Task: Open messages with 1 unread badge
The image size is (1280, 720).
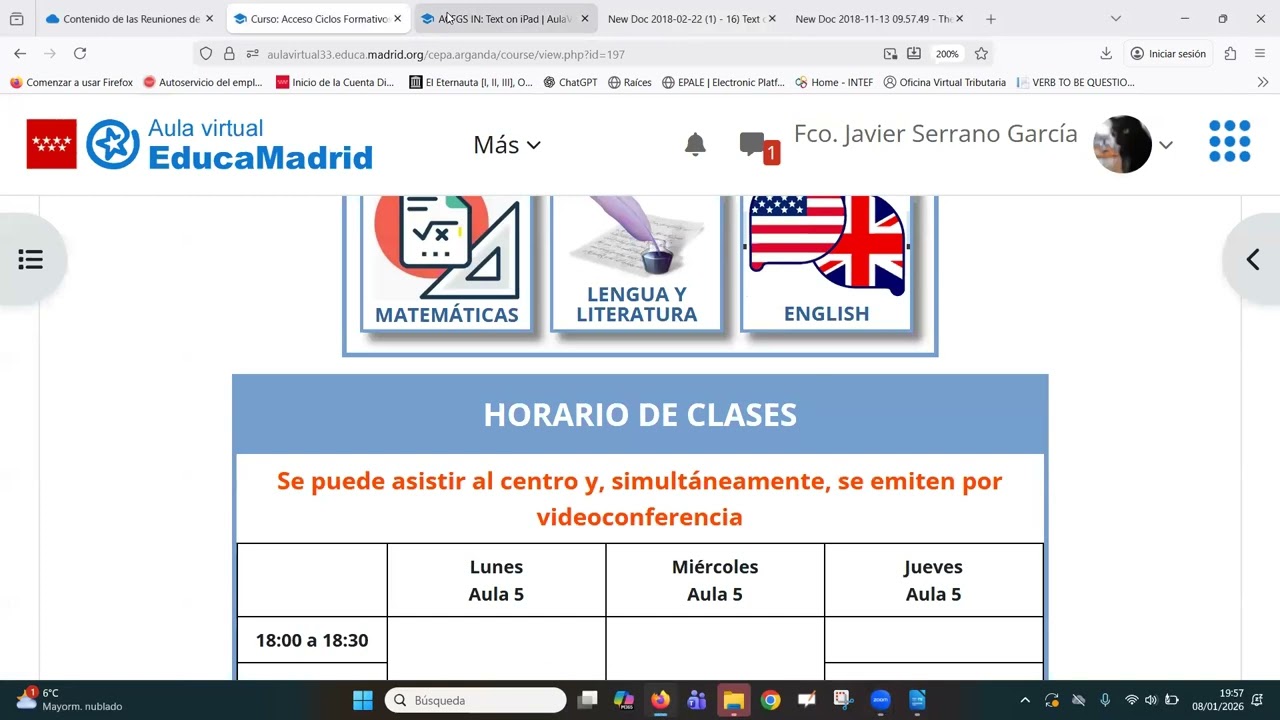Action: point(759,147)
